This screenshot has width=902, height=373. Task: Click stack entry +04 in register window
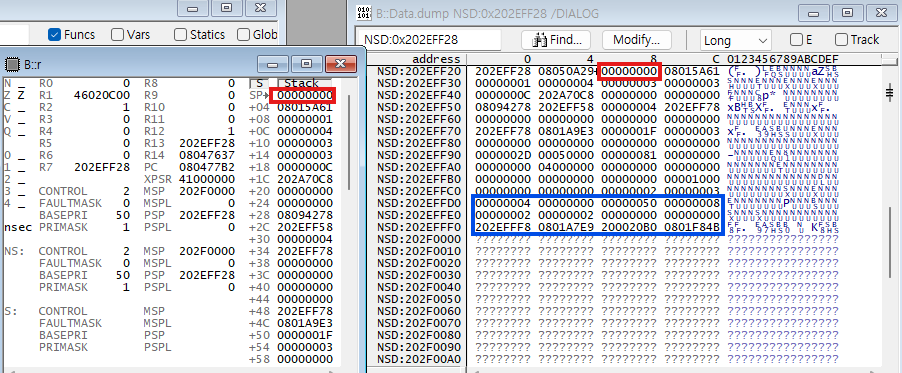[258, 107]
